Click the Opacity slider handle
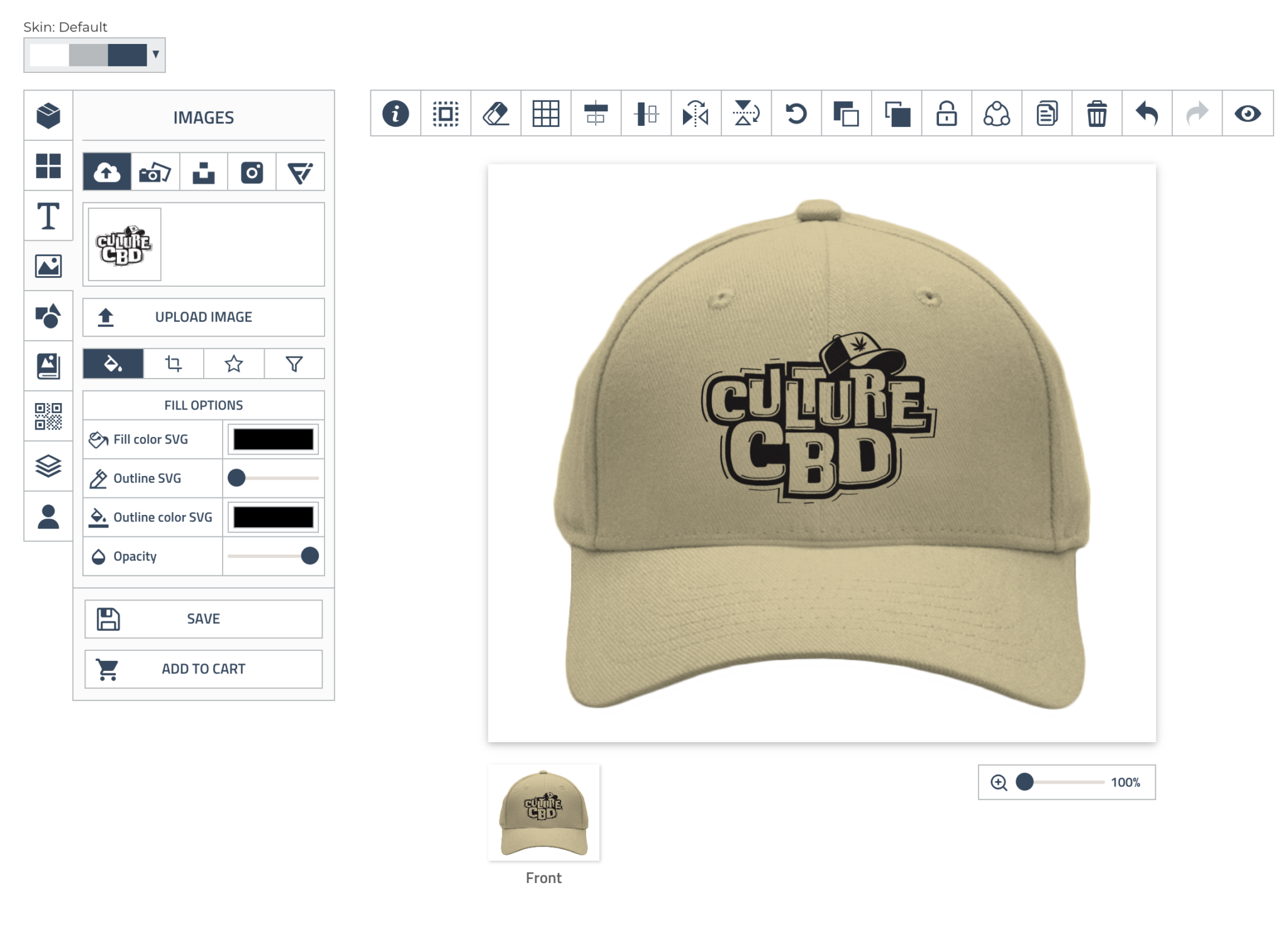Image resolution: width=1288 pixels, height=932 pixels. point(309,556)
